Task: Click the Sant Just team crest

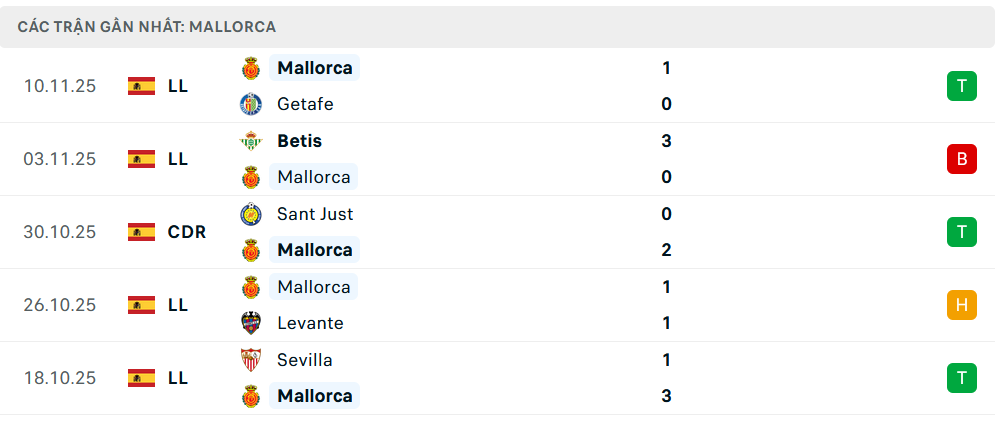Action: [x=250, y=214]
